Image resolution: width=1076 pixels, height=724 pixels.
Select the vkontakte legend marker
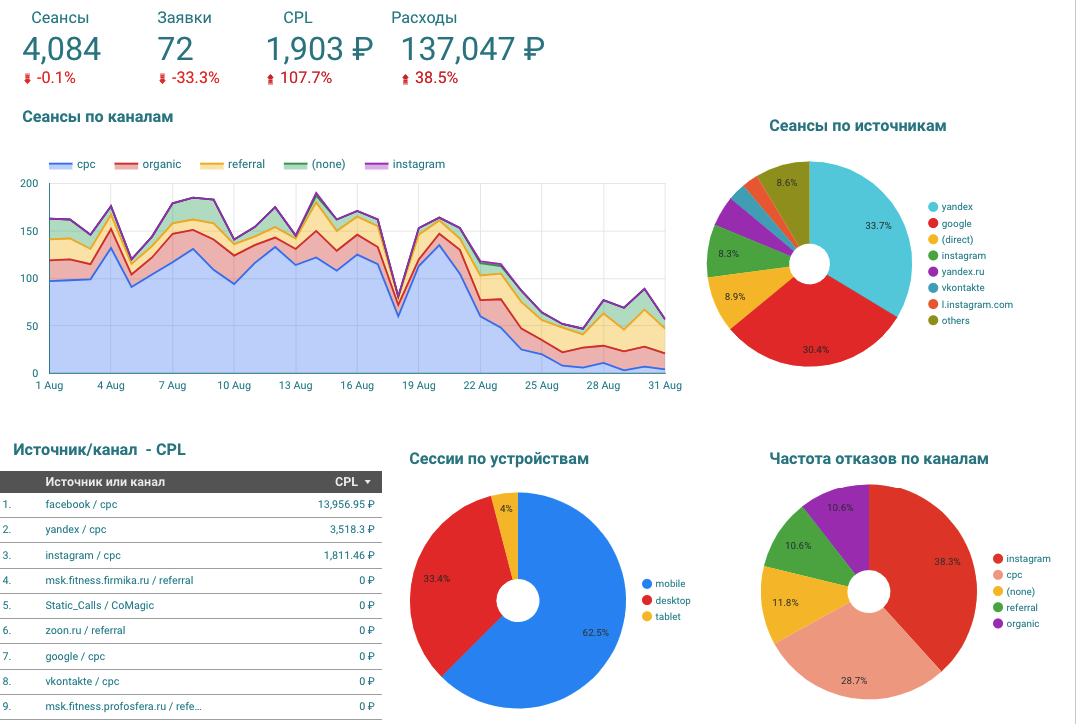tap(933, 288)
